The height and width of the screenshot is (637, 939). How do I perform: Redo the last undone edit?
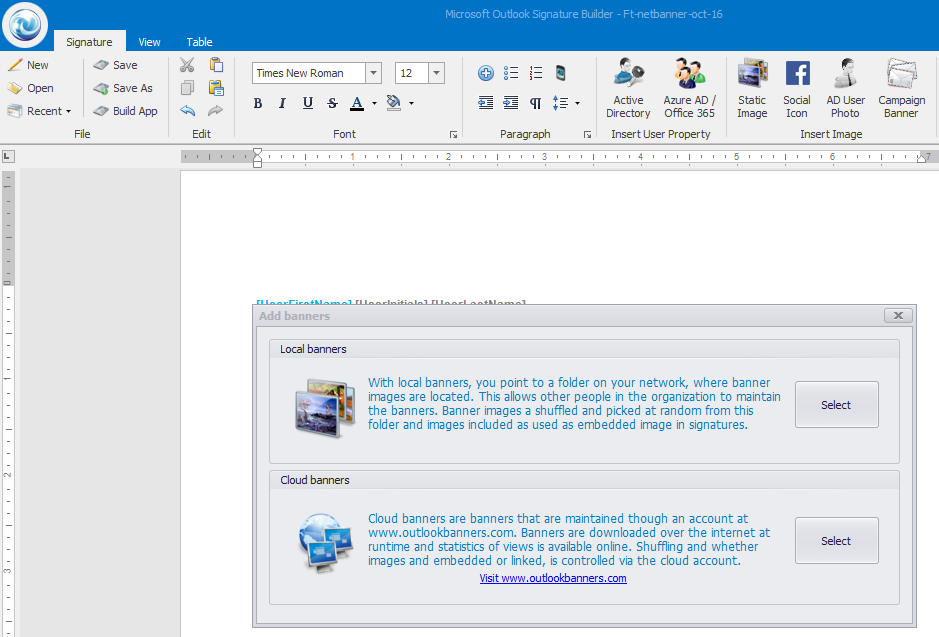pos(216,111)
